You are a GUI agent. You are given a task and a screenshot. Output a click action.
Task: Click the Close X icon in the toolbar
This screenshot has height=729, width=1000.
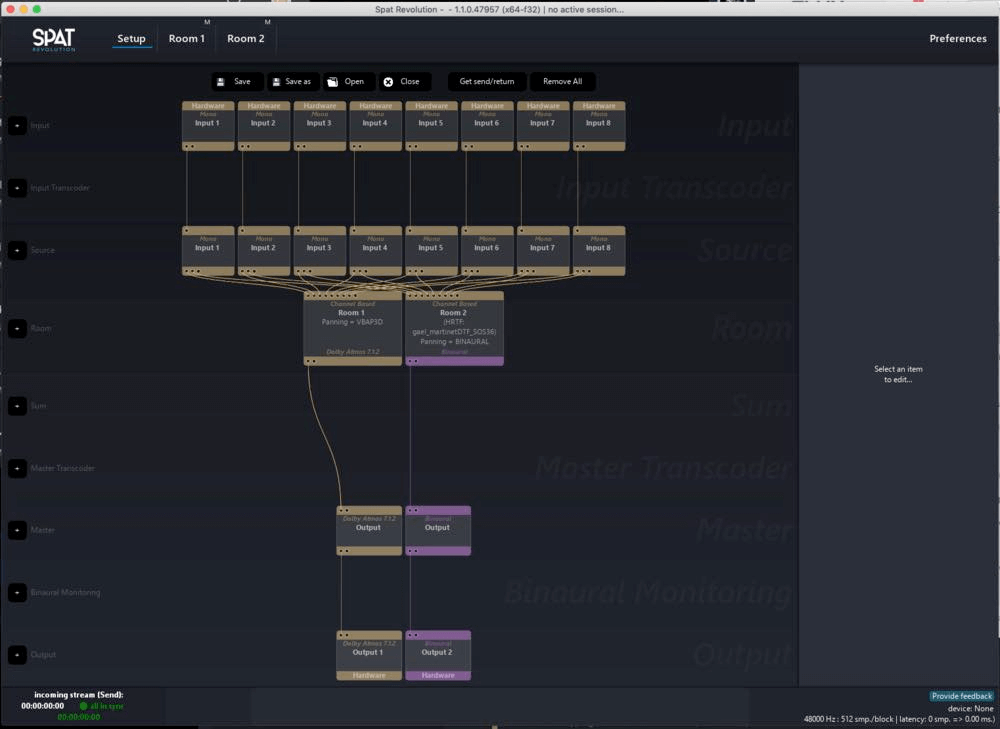click(x=388, y=82)
